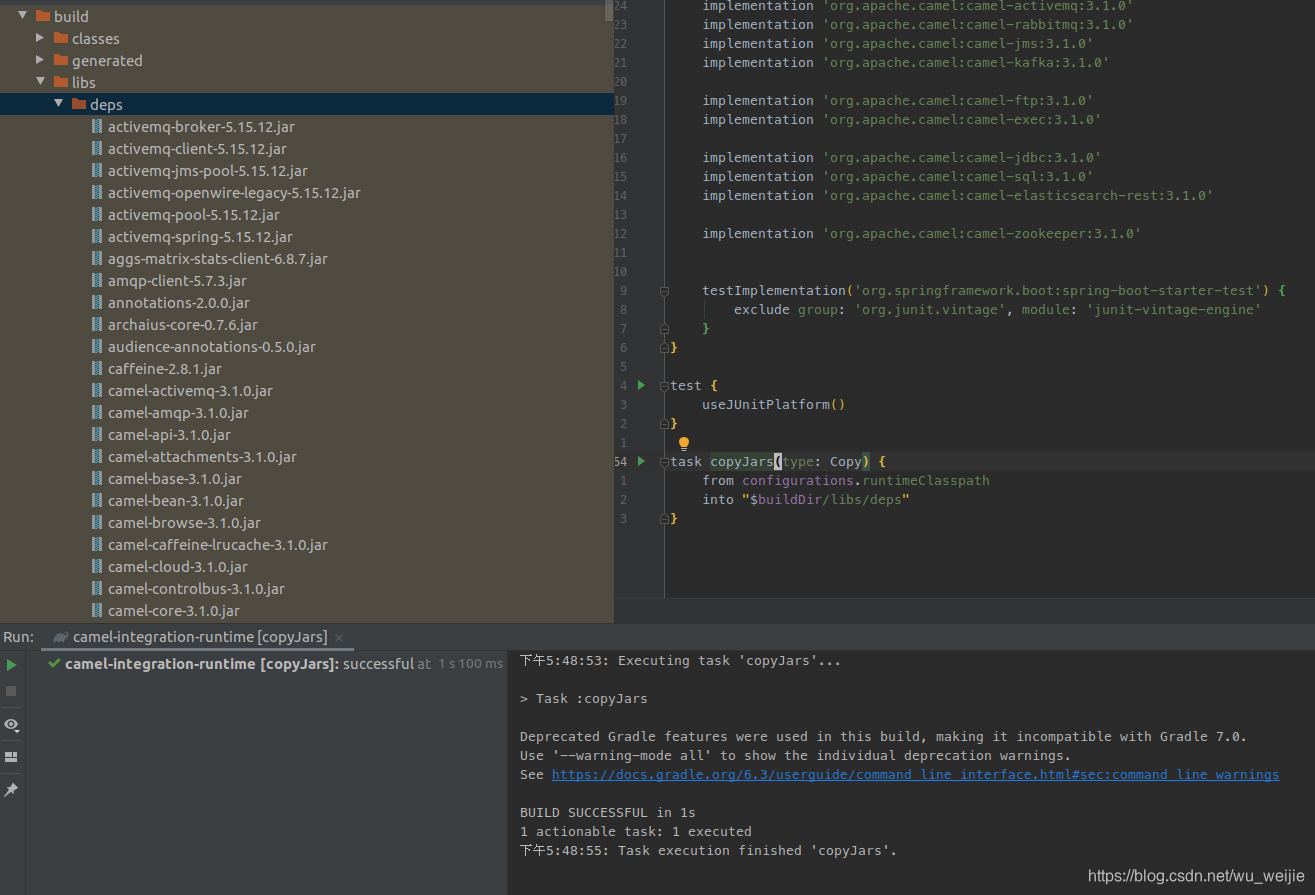Select activemq-spring-5.15.12.jar file
The height and width of the screenshot is (895, 1315).
tap(200, 237)
